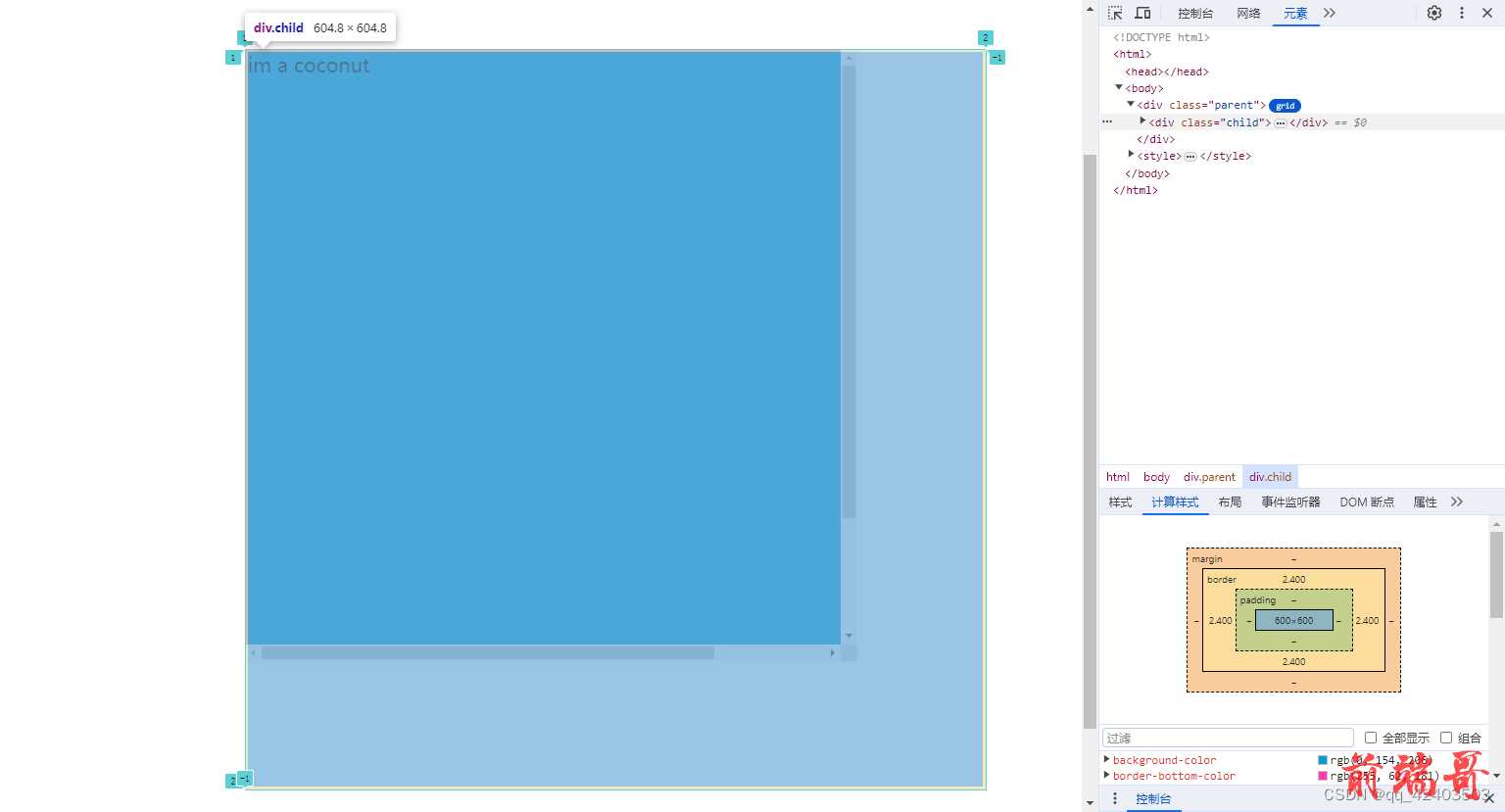Viewport: 1505px width, 812px height.
Task: Select the 元素 tab
Action: point(1295,13)
